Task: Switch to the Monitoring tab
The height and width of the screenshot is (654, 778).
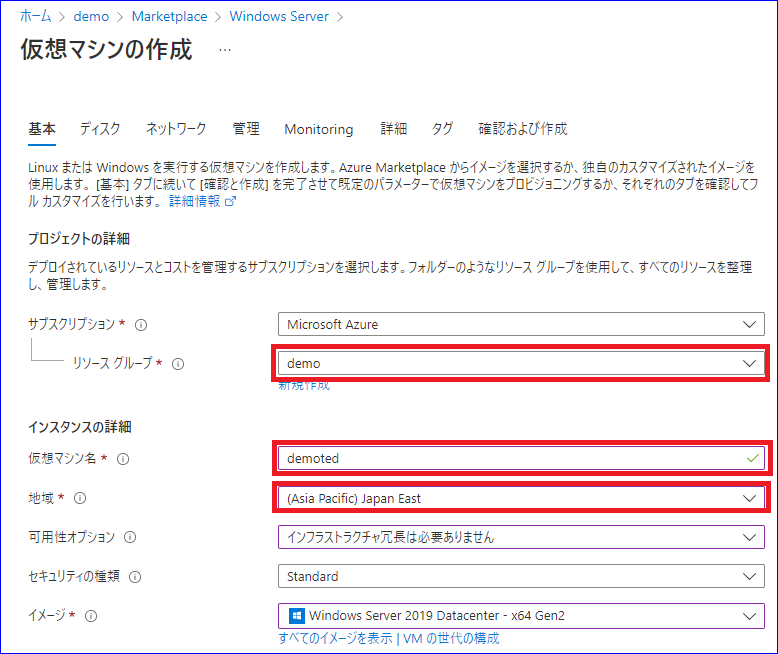Action: [319, 129]
